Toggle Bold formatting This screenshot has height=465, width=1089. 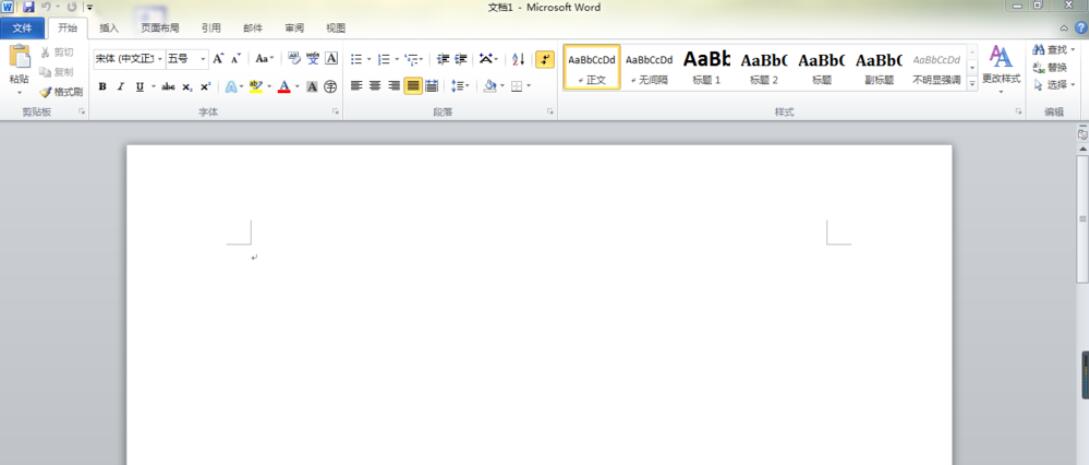[x=102, y=87]
